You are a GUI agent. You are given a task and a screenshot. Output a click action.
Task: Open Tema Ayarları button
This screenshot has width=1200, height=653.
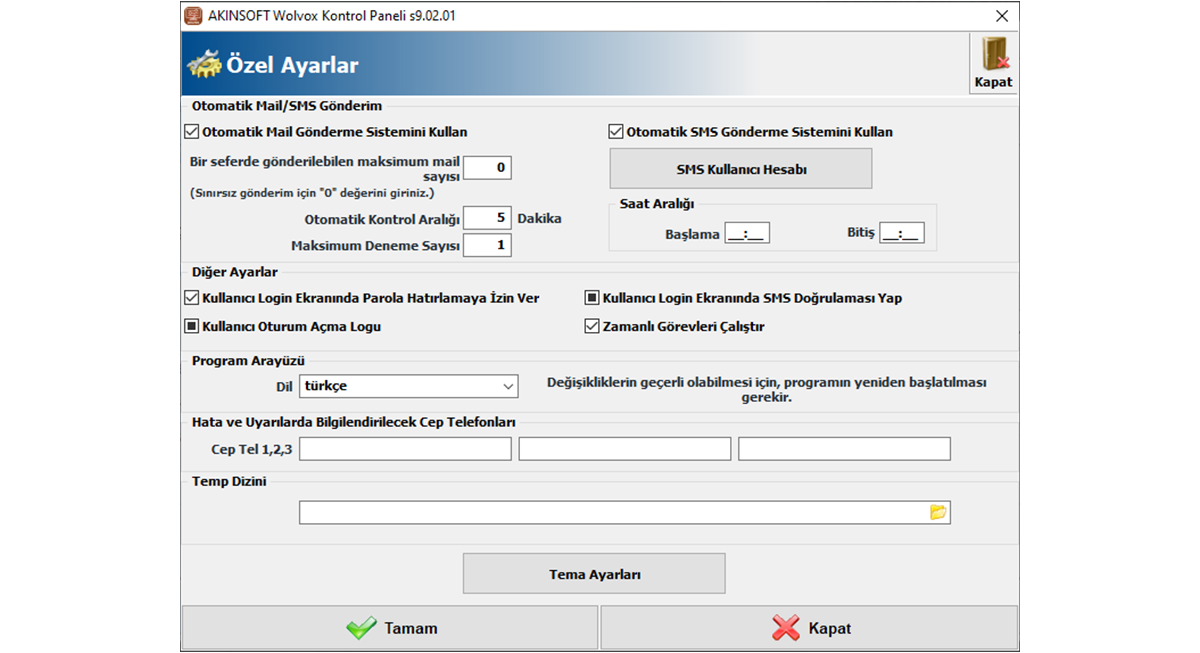(x=594, y=575)
